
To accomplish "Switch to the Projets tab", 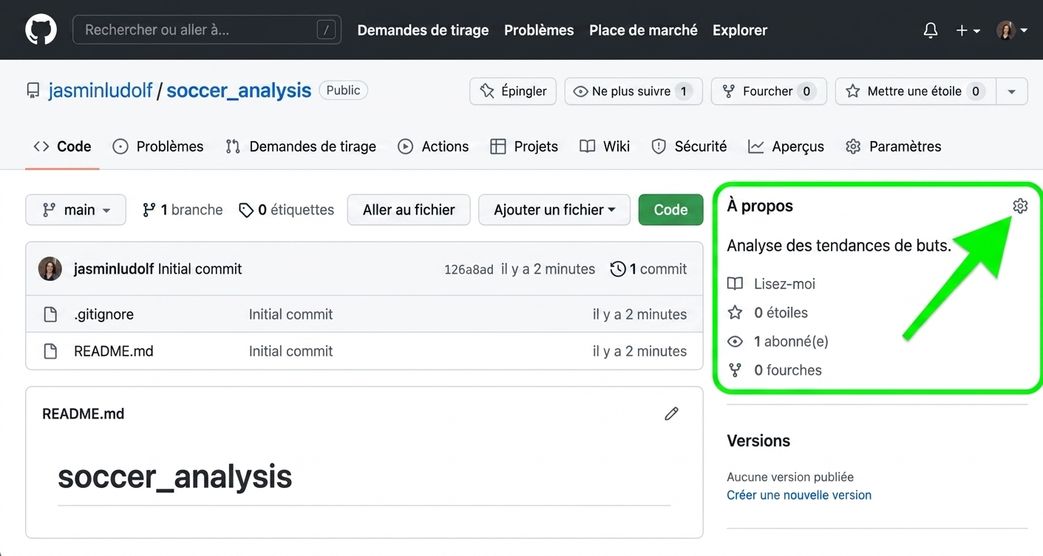I will (524, 146).
